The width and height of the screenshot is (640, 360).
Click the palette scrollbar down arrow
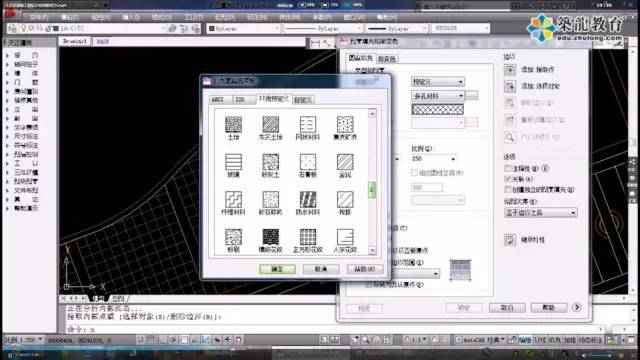372,250
